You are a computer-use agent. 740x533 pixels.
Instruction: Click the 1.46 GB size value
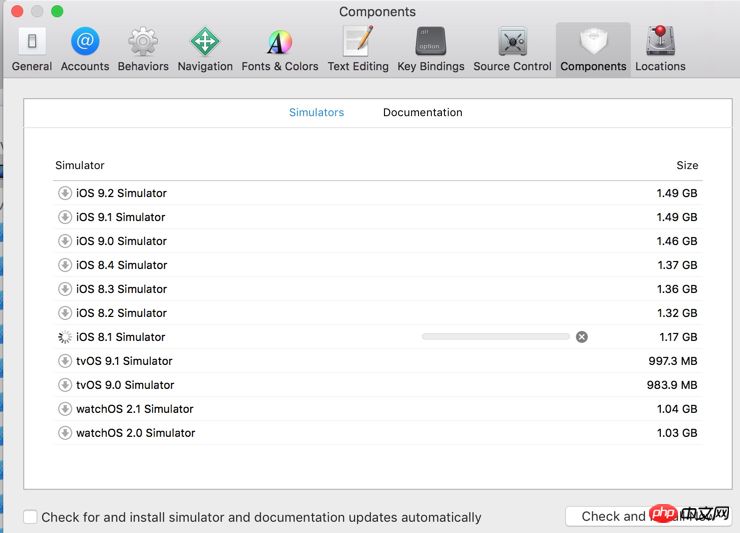point(677,241)
